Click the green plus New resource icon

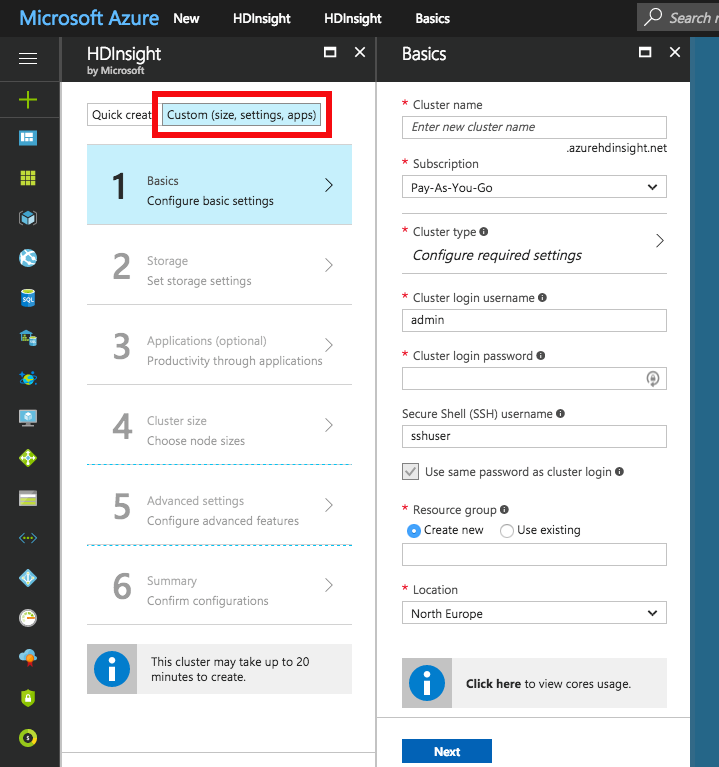click(28, 99)
